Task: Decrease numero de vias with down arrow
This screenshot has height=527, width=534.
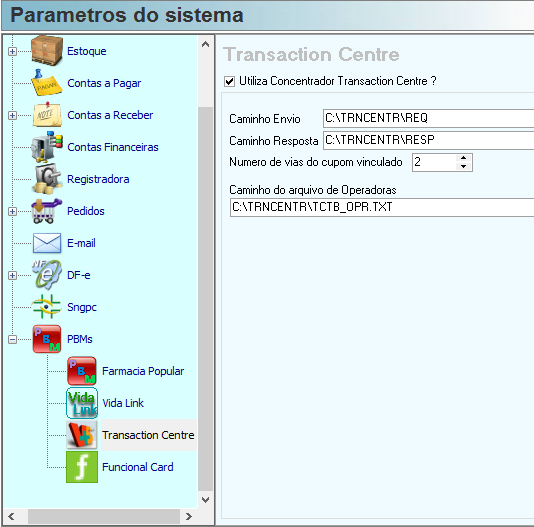Action: click(x=464, y=166)
